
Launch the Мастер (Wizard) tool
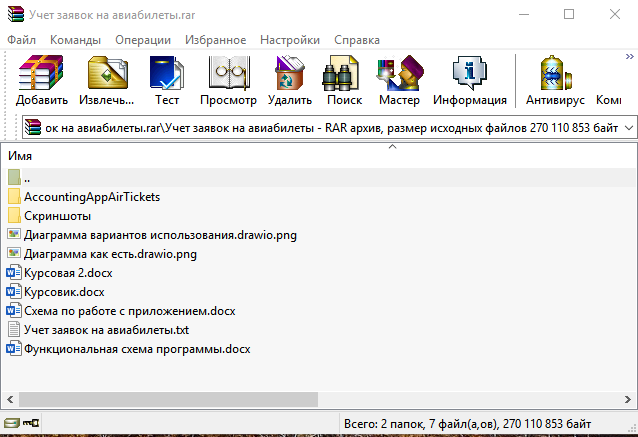click(x=399, y=80)
